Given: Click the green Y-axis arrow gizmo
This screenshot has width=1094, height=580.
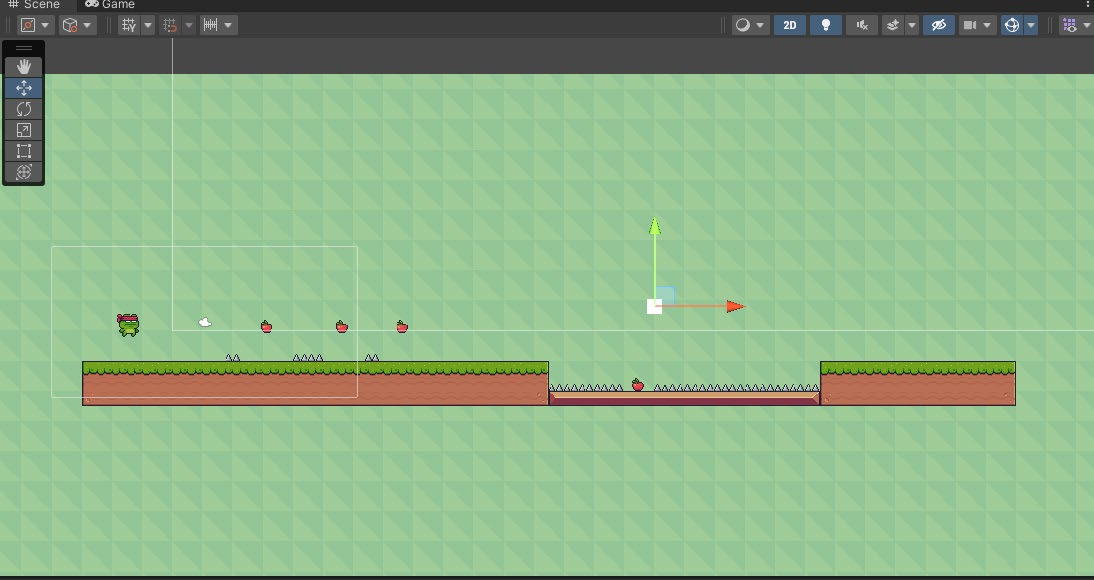Looking at the screenshot, I should point(654,229).
